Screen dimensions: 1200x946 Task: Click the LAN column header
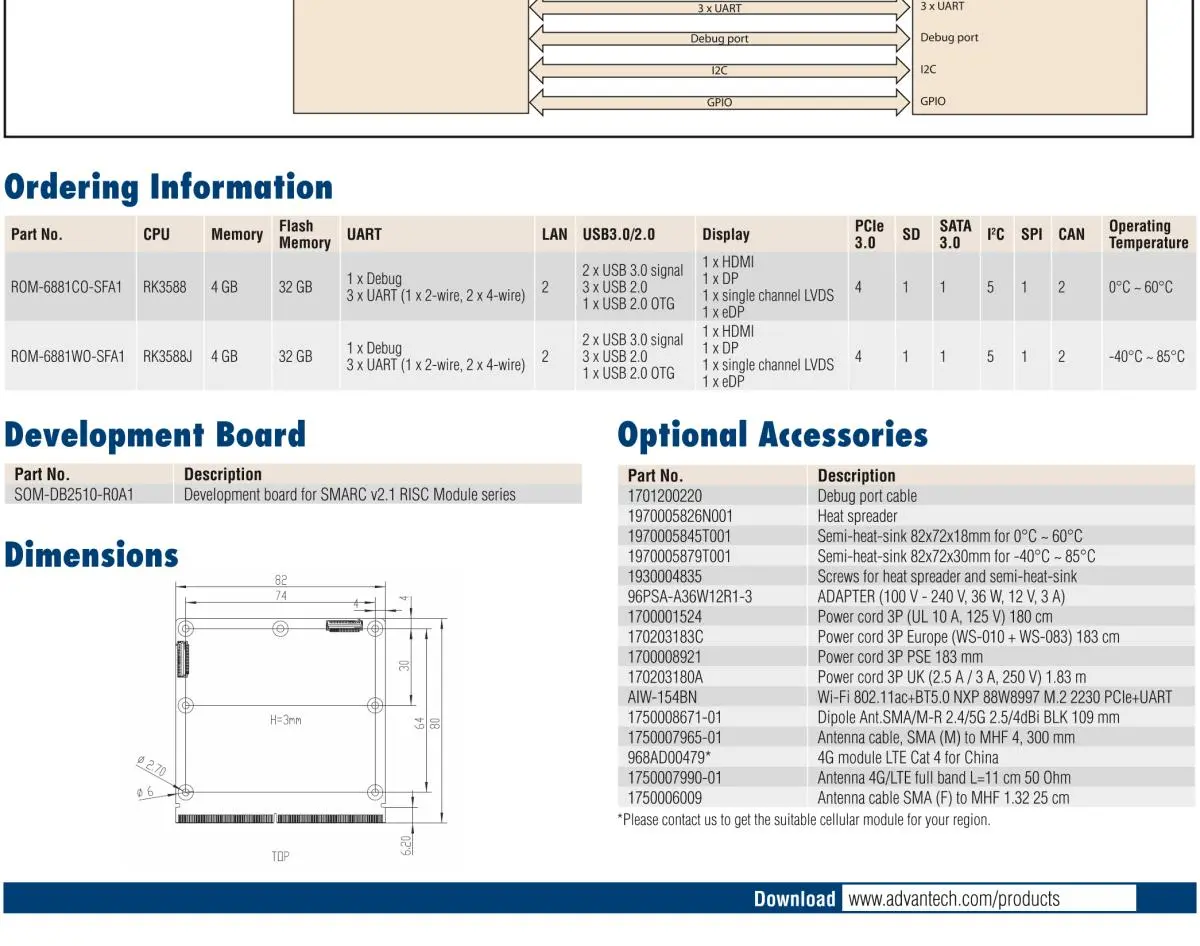[554, 234]
